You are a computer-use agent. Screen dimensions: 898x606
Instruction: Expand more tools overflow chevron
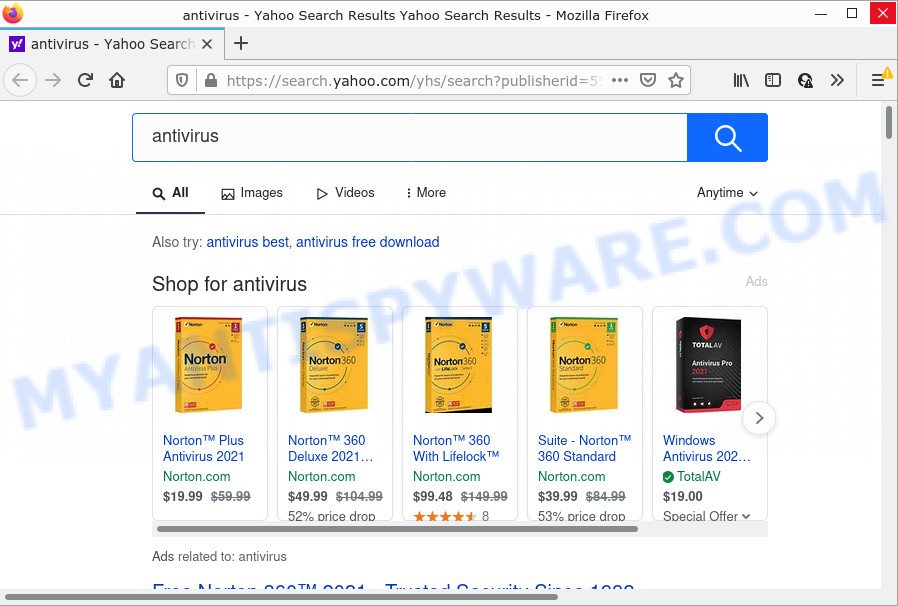[x=837, y=80]
